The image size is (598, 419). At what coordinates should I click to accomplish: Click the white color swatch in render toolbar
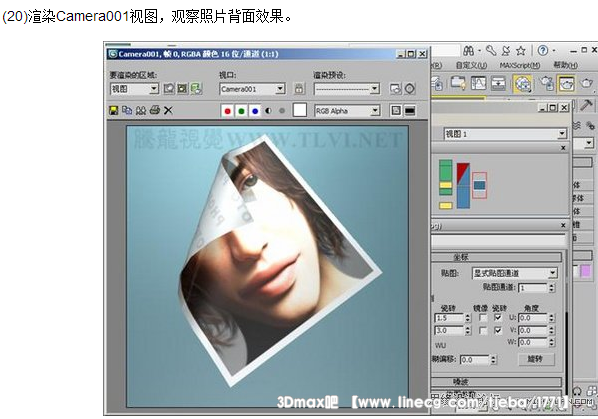click(x=299, y=110)
